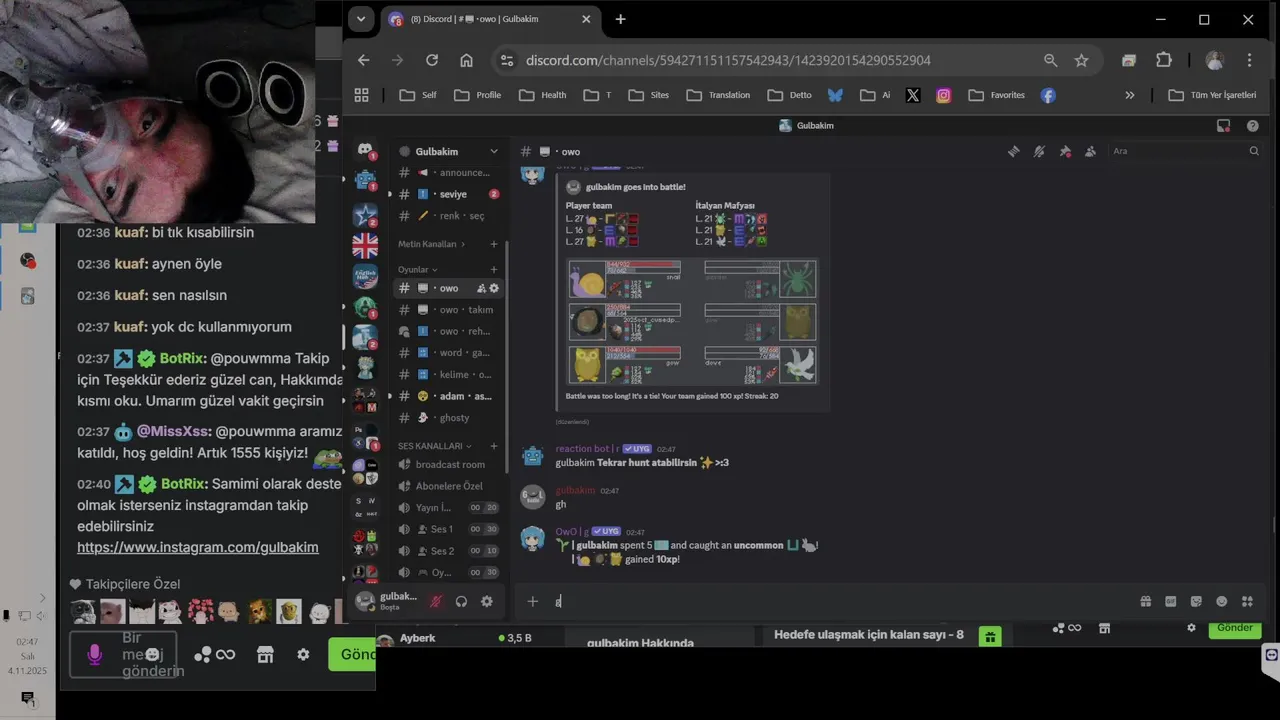Go to Chrome home page

466,60
